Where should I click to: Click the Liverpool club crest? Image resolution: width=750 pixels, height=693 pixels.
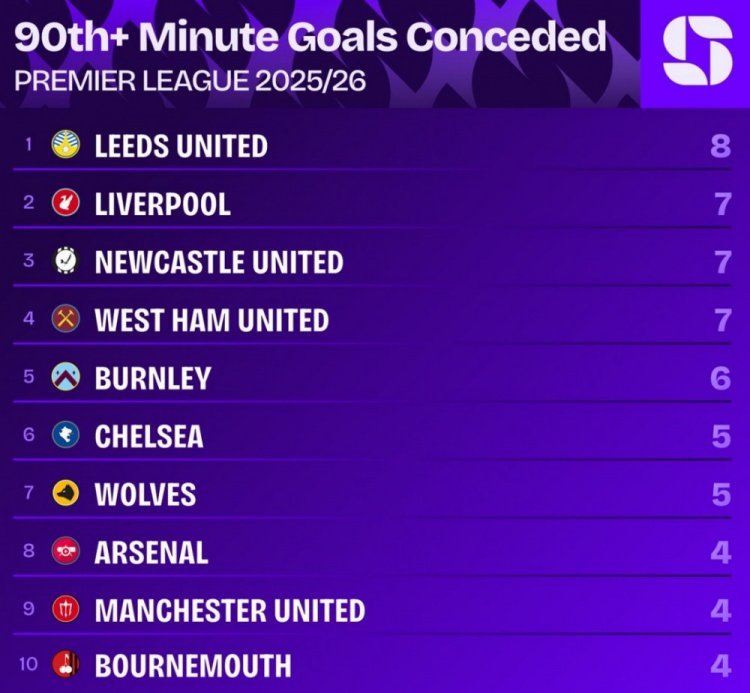[66, 203]
